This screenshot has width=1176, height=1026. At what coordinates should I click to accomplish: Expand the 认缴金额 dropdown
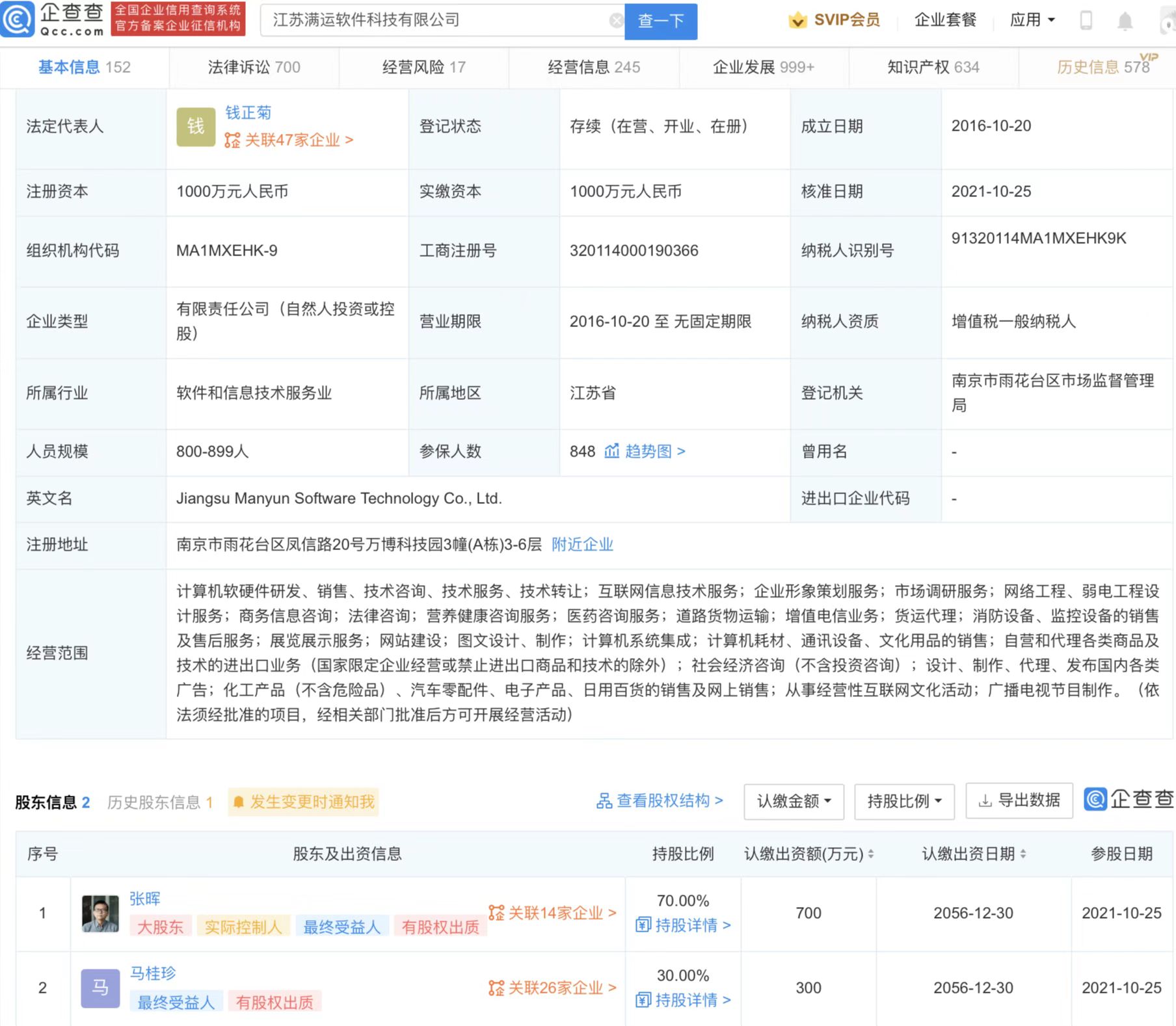pos(794,801)
